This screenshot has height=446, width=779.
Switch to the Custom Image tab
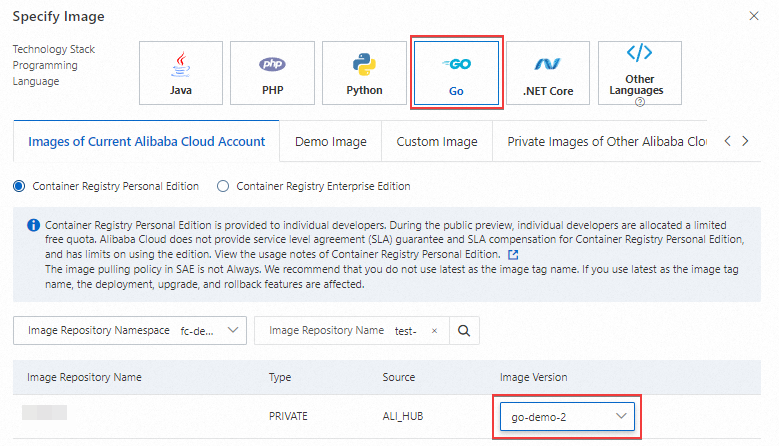tap(437, 142)
